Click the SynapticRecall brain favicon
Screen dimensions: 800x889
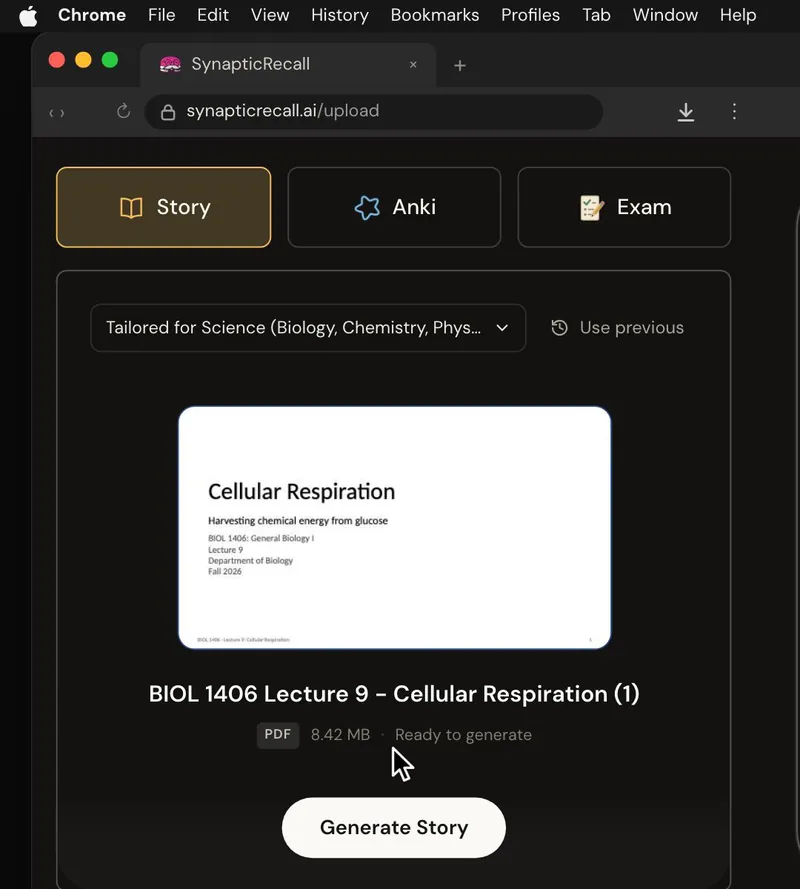pos(170,65)
